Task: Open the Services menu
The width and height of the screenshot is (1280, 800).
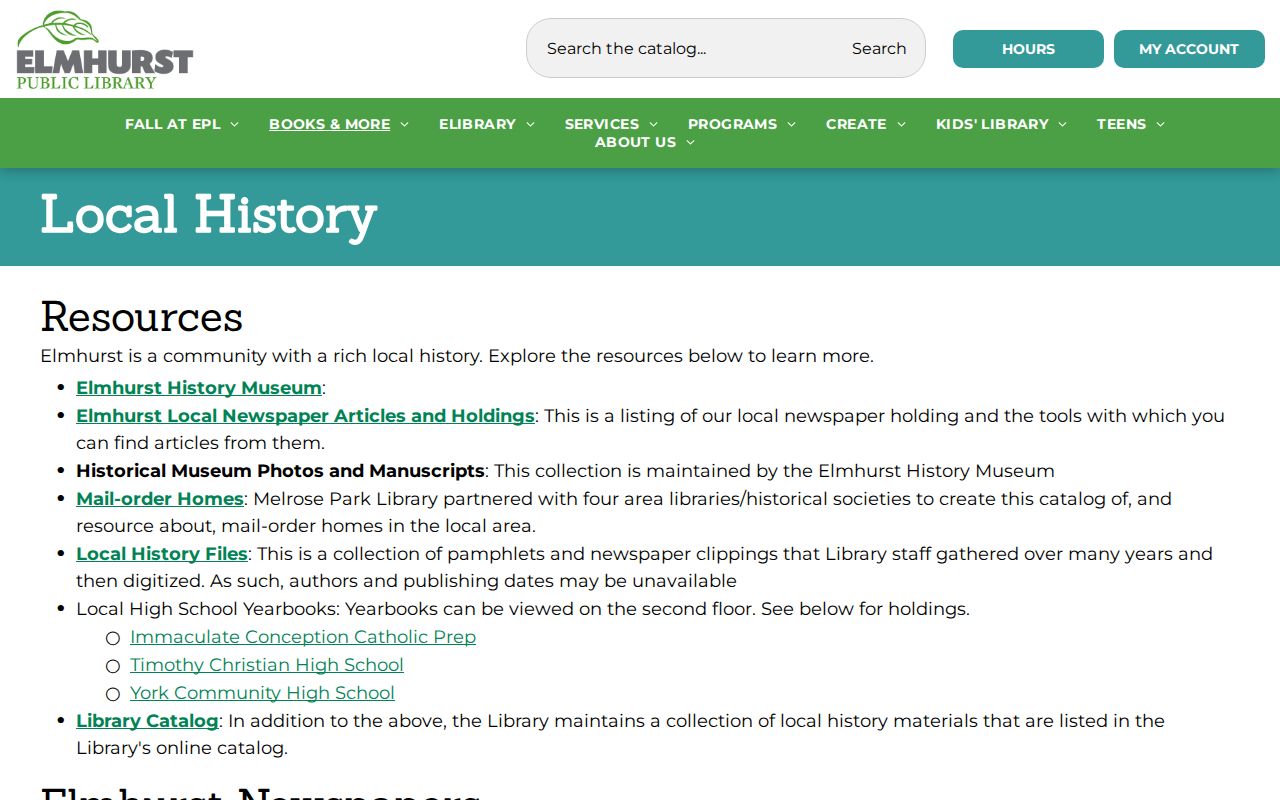Action: [602, 124]
